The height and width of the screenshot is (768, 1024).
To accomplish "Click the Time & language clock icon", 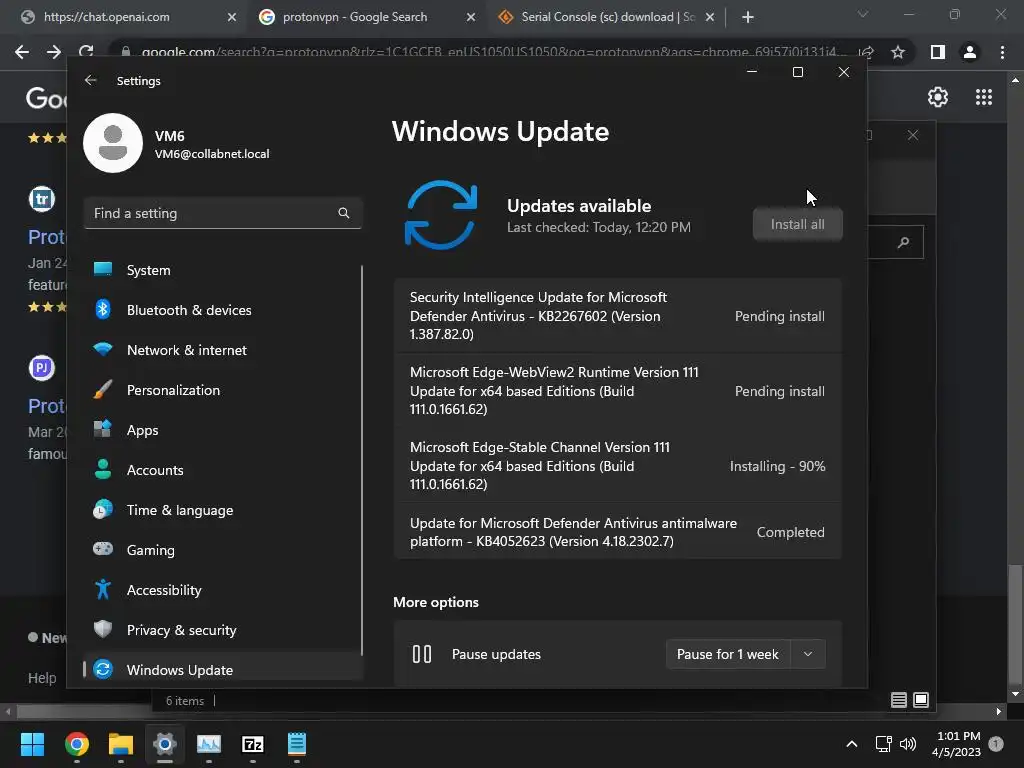I will coord(103,509).
